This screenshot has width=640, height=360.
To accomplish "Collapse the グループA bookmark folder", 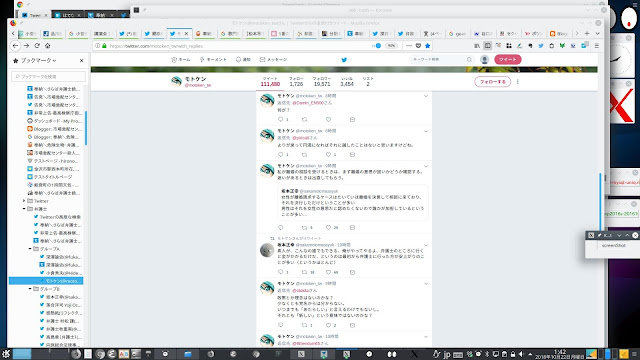I will pos(30,249).
